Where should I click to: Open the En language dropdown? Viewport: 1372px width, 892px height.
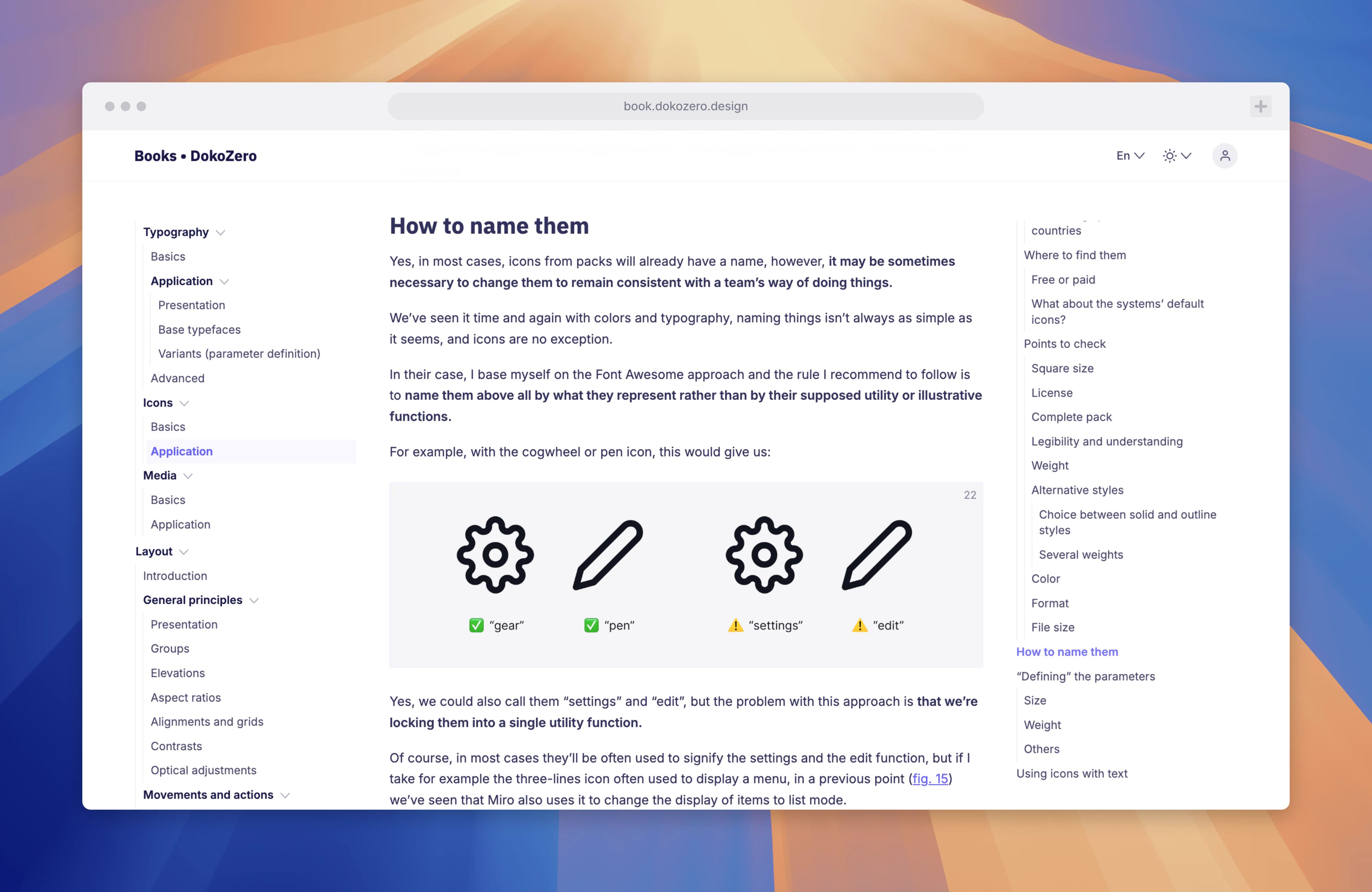(x=1130, y=156)
